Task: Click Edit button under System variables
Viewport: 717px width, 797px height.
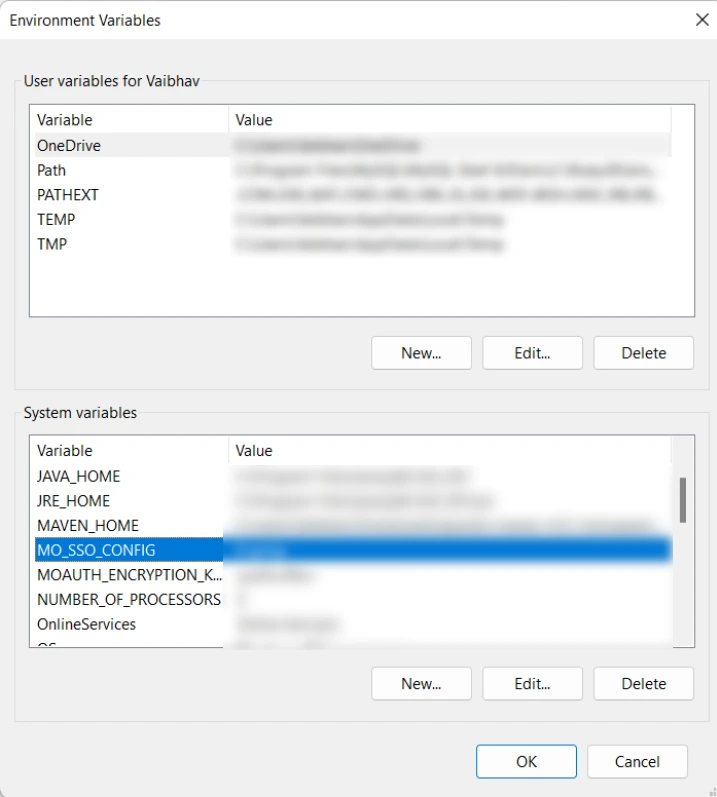Action: (x=532, y=684)
